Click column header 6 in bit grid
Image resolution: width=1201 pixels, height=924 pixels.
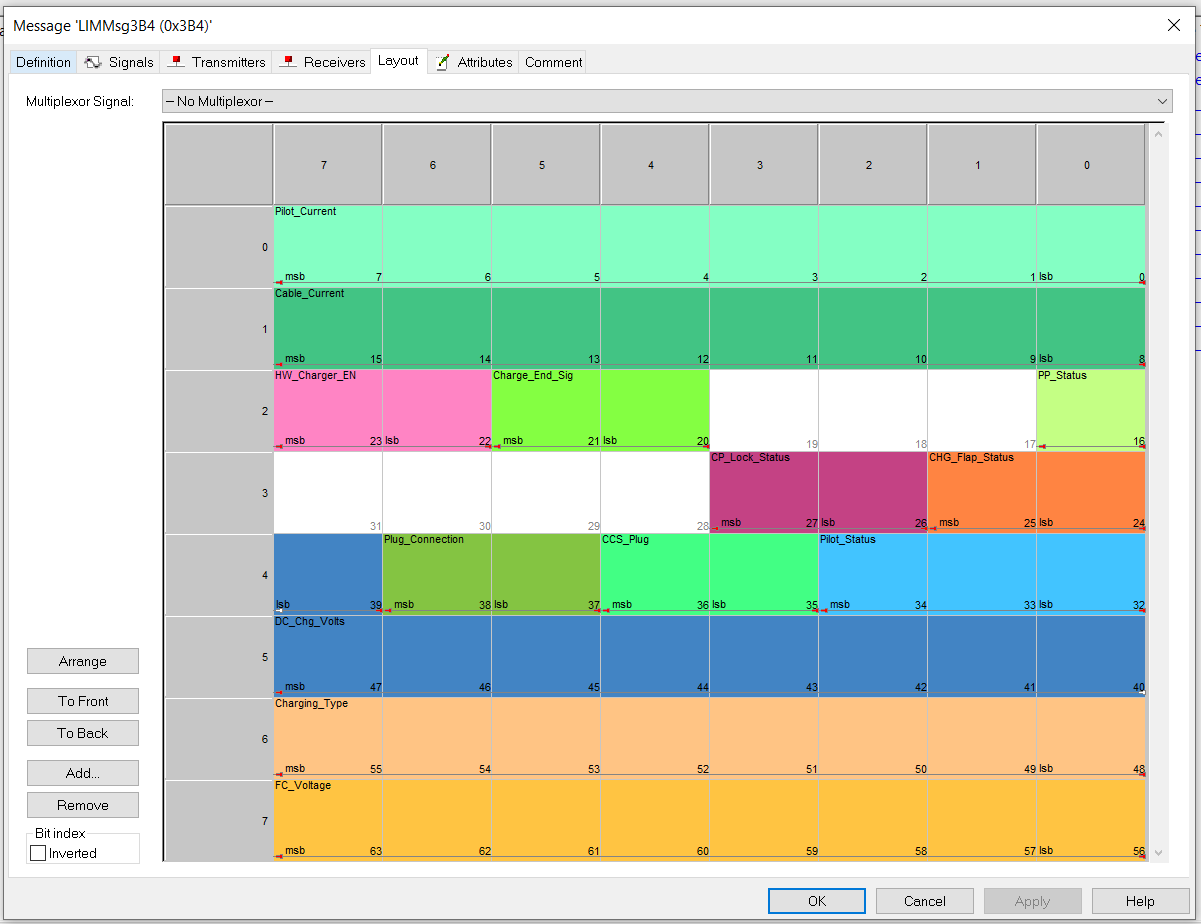[x=437, y=165]
